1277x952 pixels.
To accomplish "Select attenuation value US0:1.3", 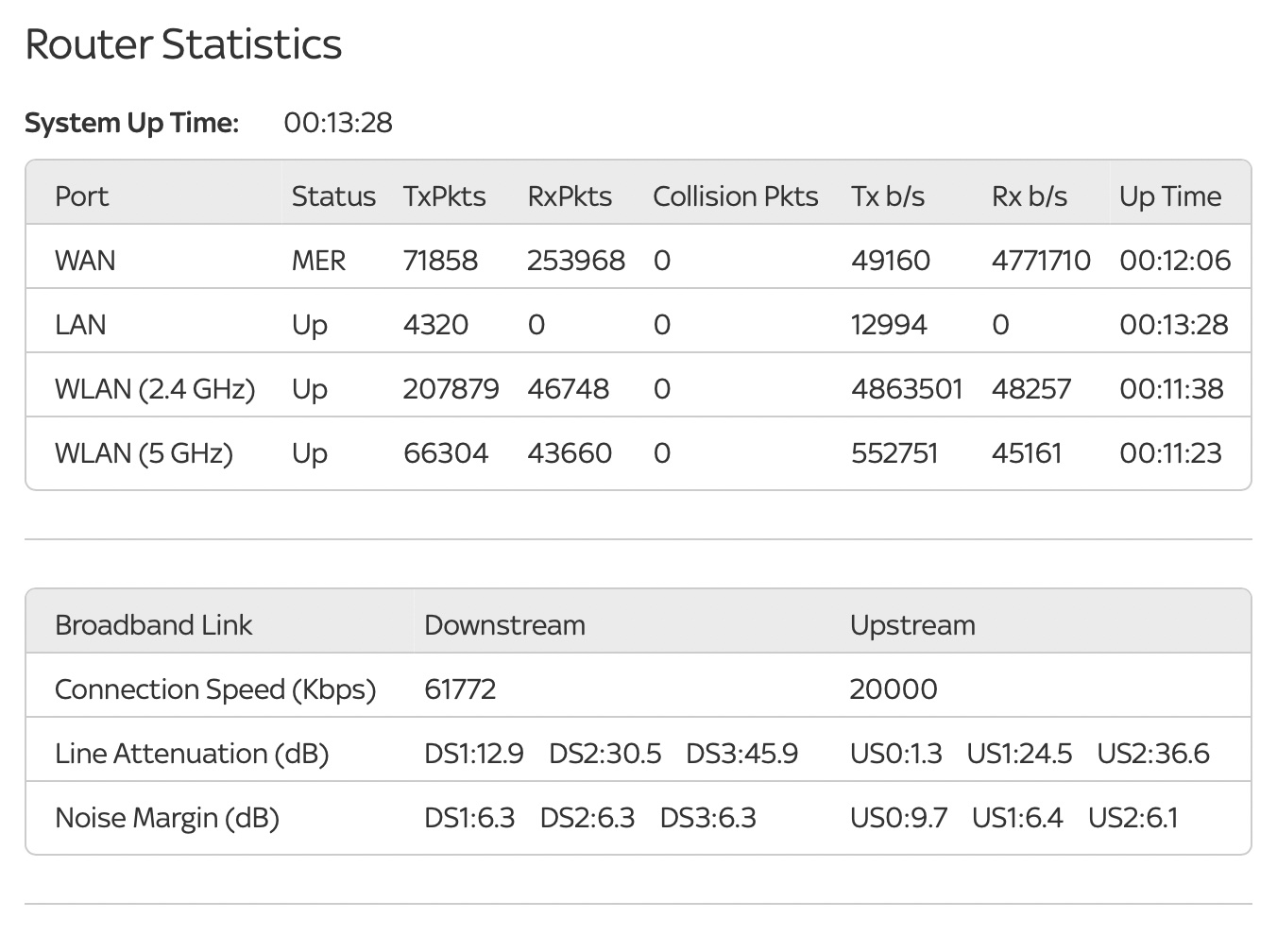I will point(896,754).
